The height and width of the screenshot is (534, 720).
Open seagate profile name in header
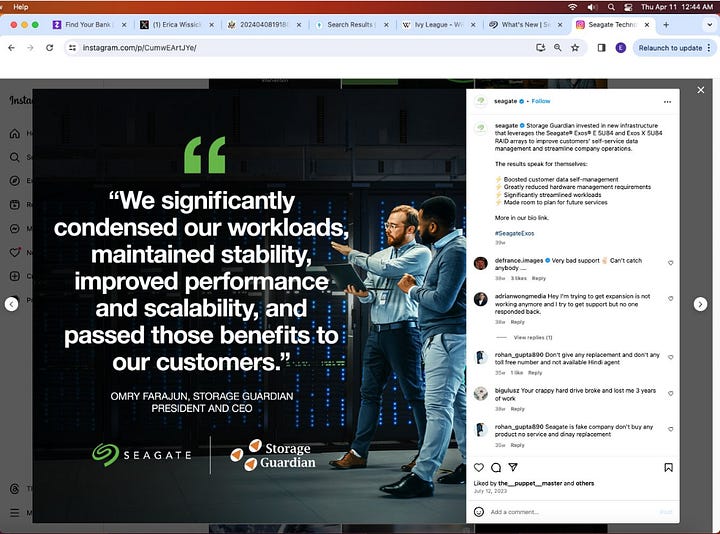pyautogui.click(x=505, y=101)
